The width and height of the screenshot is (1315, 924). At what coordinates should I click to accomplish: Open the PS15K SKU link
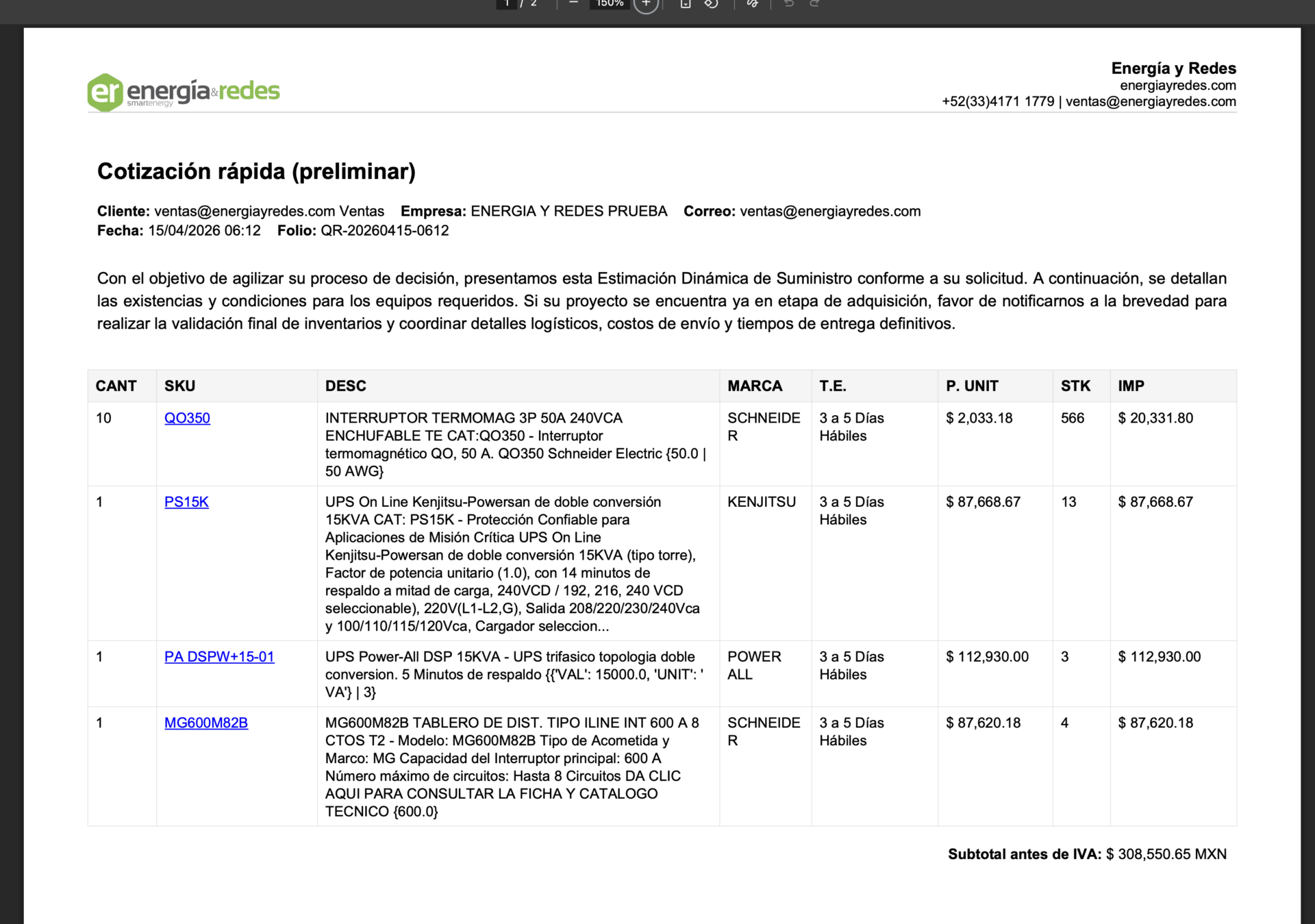click(186, 502)
